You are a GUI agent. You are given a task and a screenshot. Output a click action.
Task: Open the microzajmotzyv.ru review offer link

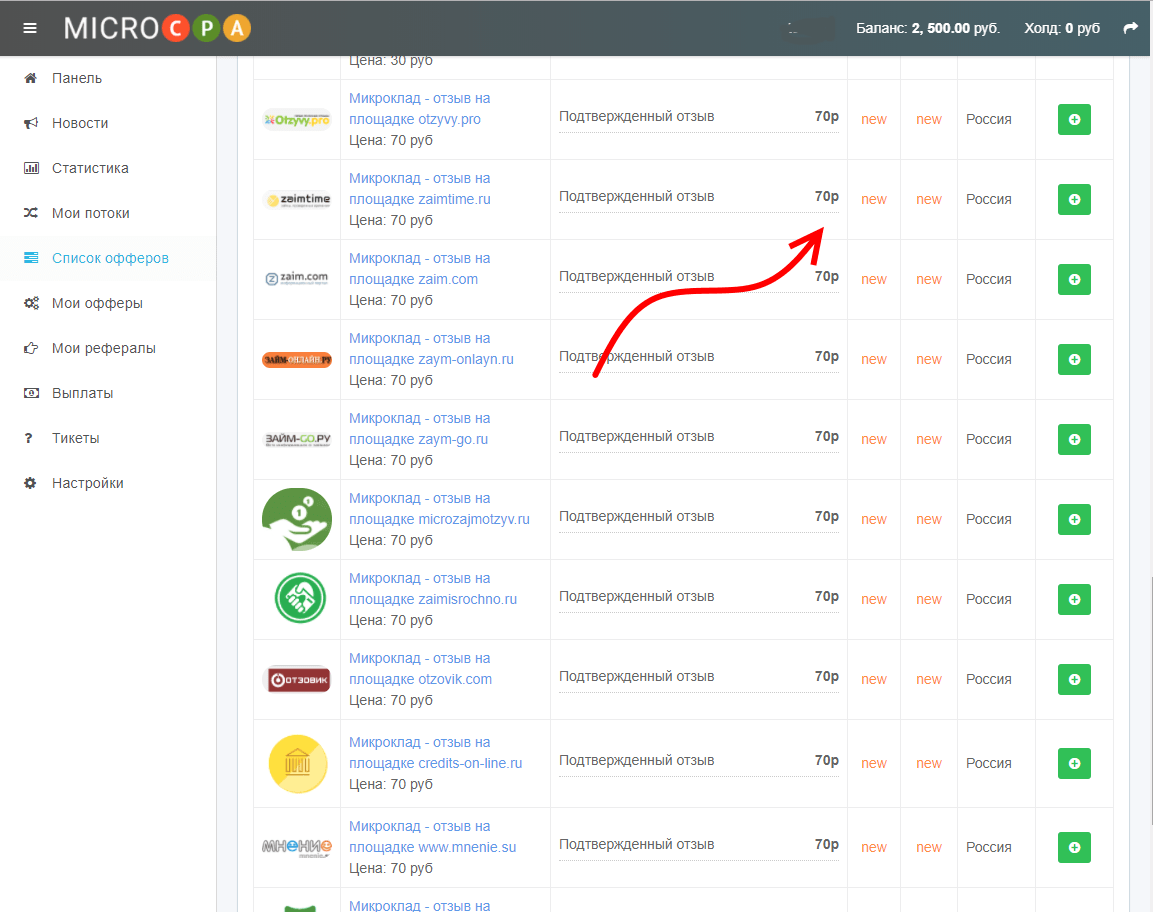(x=440, y=509)
